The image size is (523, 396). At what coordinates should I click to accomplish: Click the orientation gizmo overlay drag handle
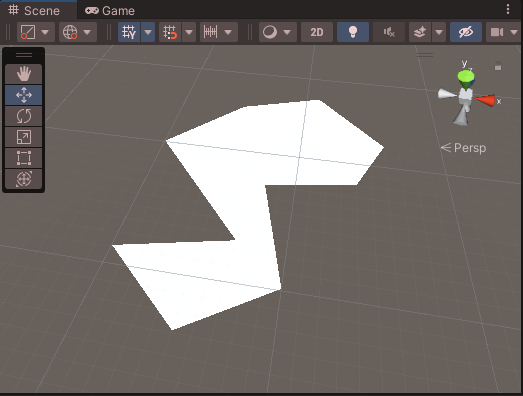tap(425, 55)
